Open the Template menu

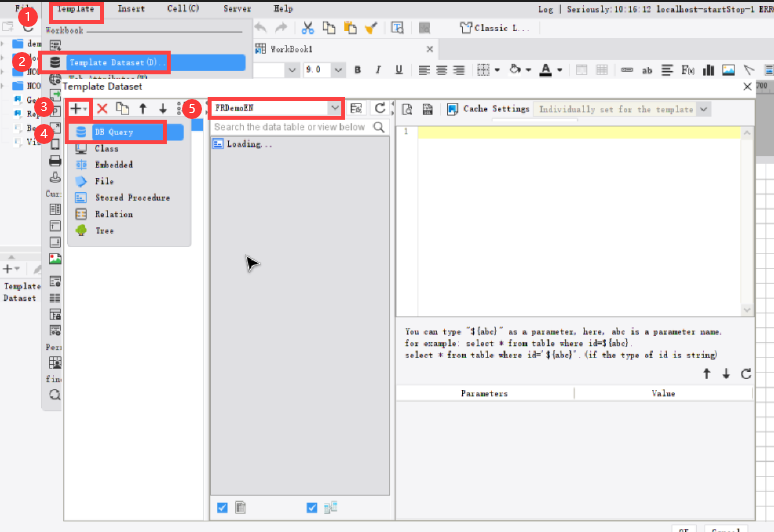[76, 9]
